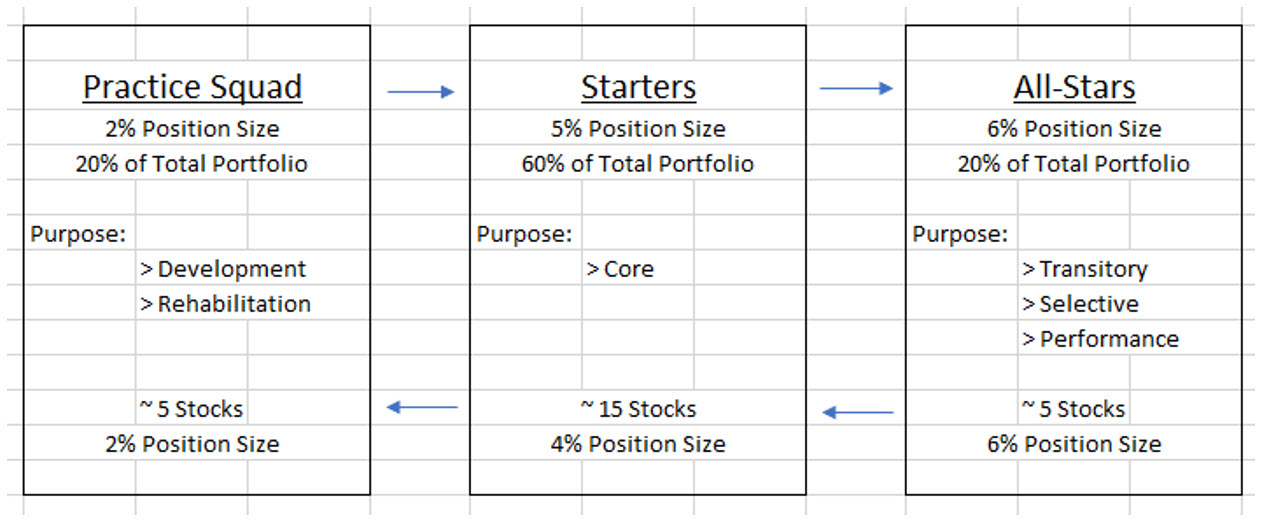Image resolution: width=1264 pixels, height=520 pixels.
Task: Click the Development purpose cell
Action: pos(224,269)
